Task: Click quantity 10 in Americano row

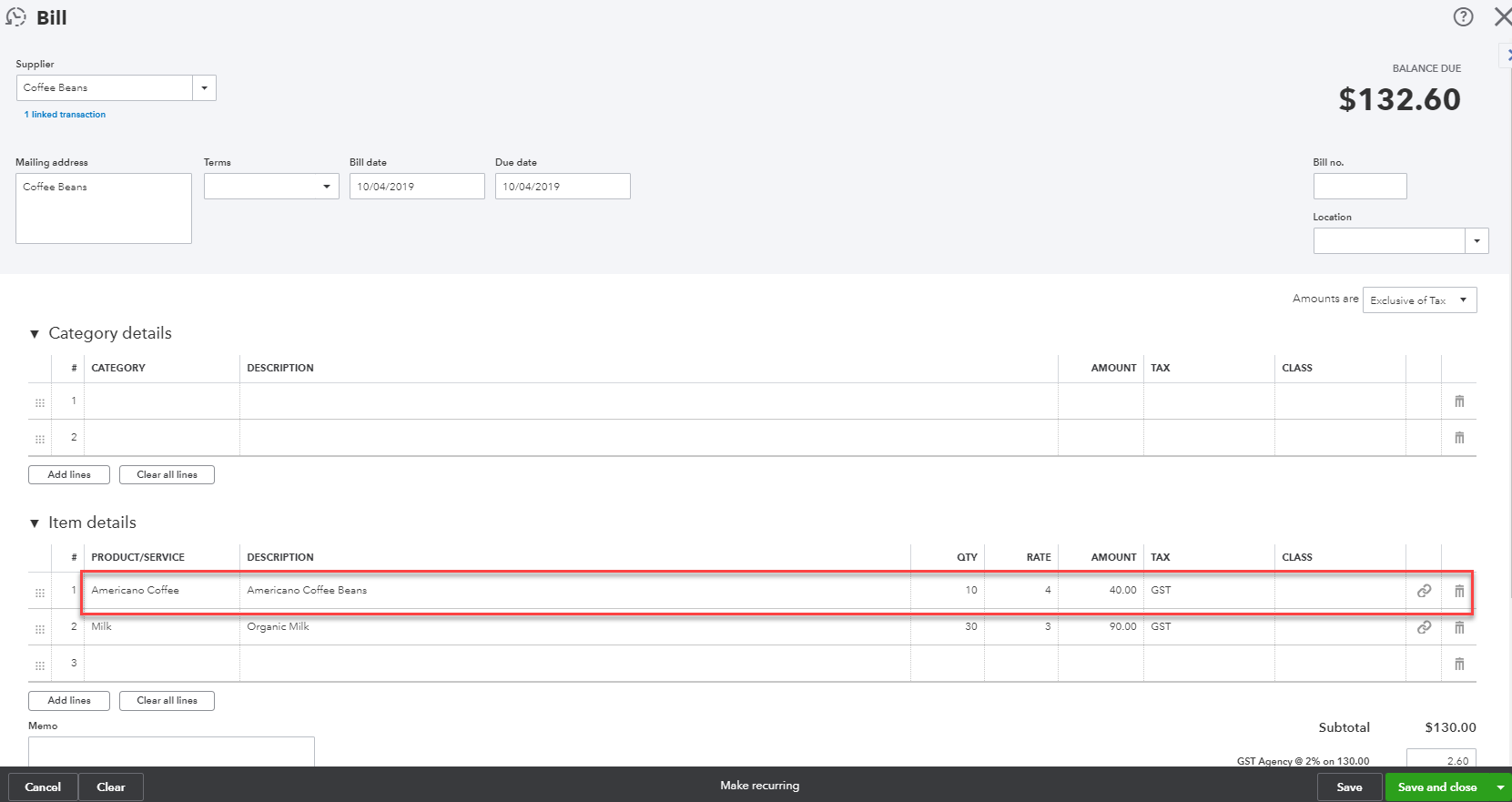Action: pos(948,591)
